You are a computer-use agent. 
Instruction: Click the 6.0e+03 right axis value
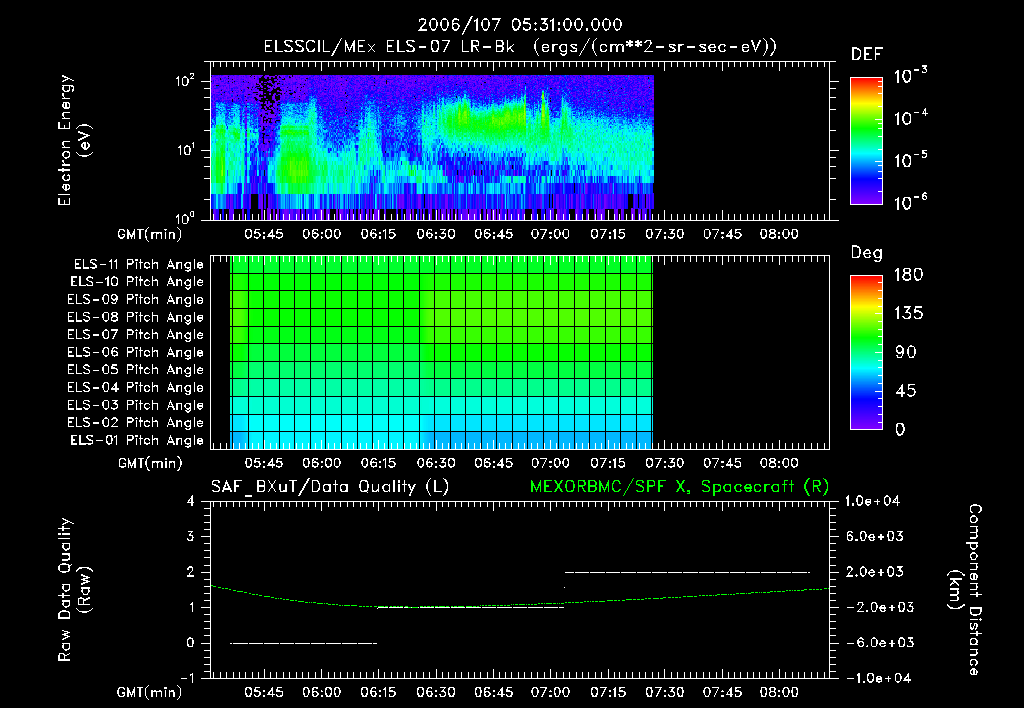[875, 537]
